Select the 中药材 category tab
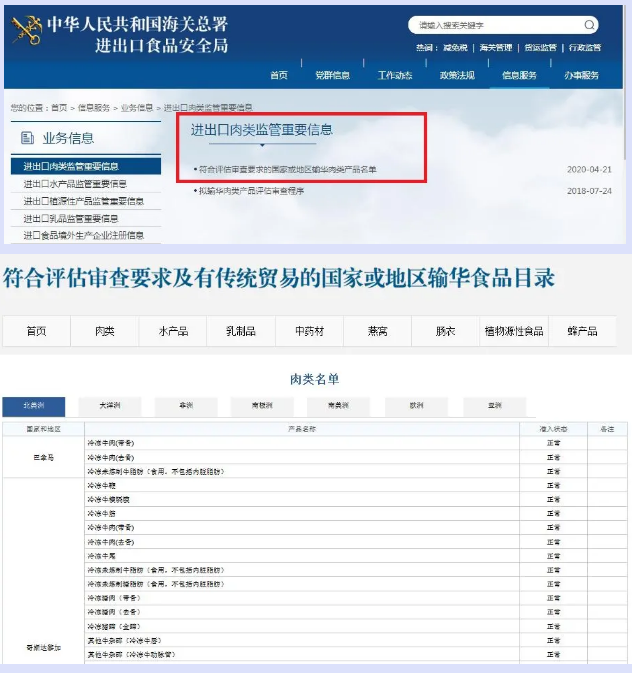This screenshot has width=632, height=673. coord(310,331)
